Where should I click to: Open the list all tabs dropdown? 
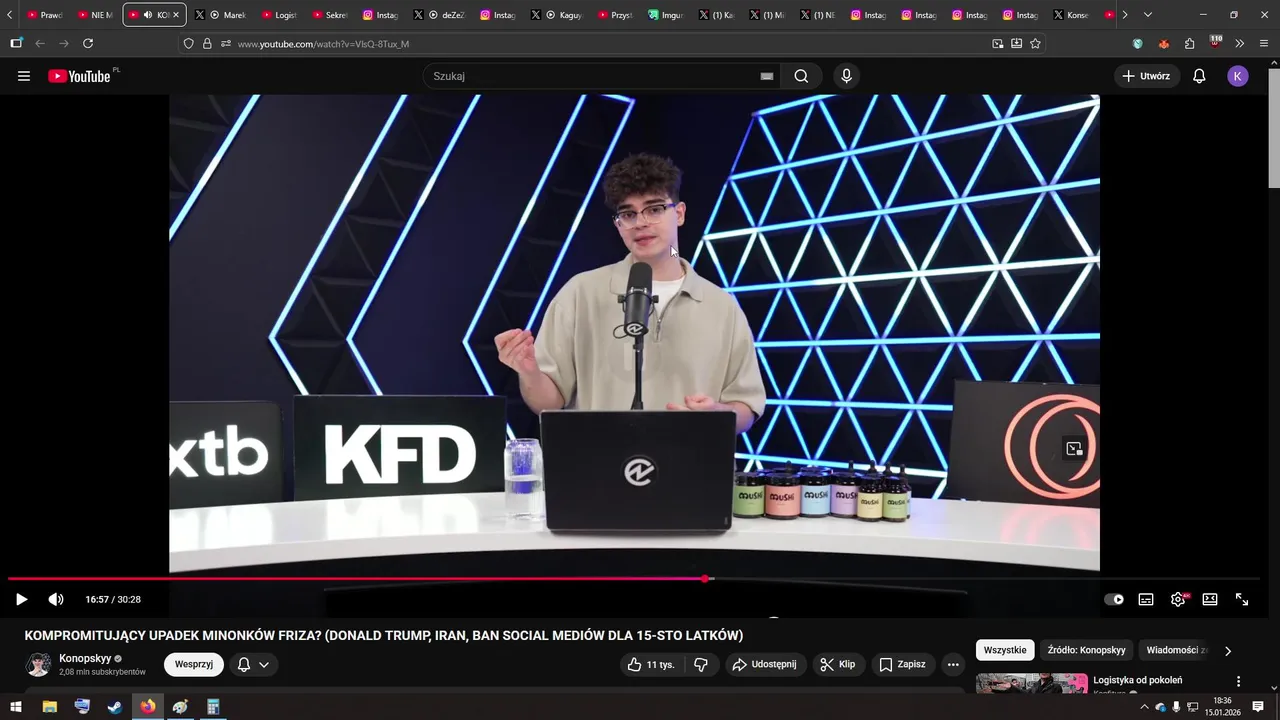tap(1147, 15)
